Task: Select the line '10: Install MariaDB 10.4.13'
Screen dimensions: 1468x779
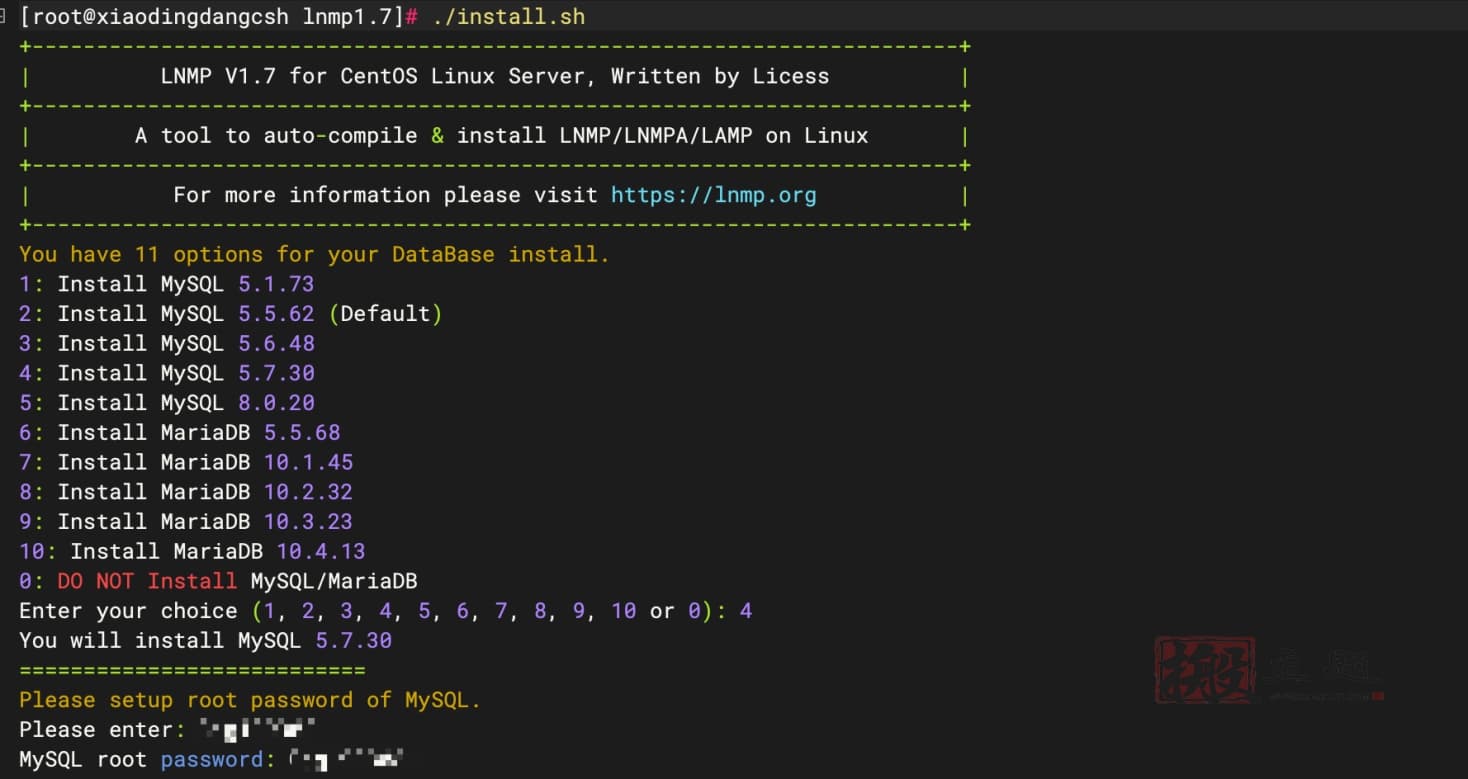Action: coord(192,551)
